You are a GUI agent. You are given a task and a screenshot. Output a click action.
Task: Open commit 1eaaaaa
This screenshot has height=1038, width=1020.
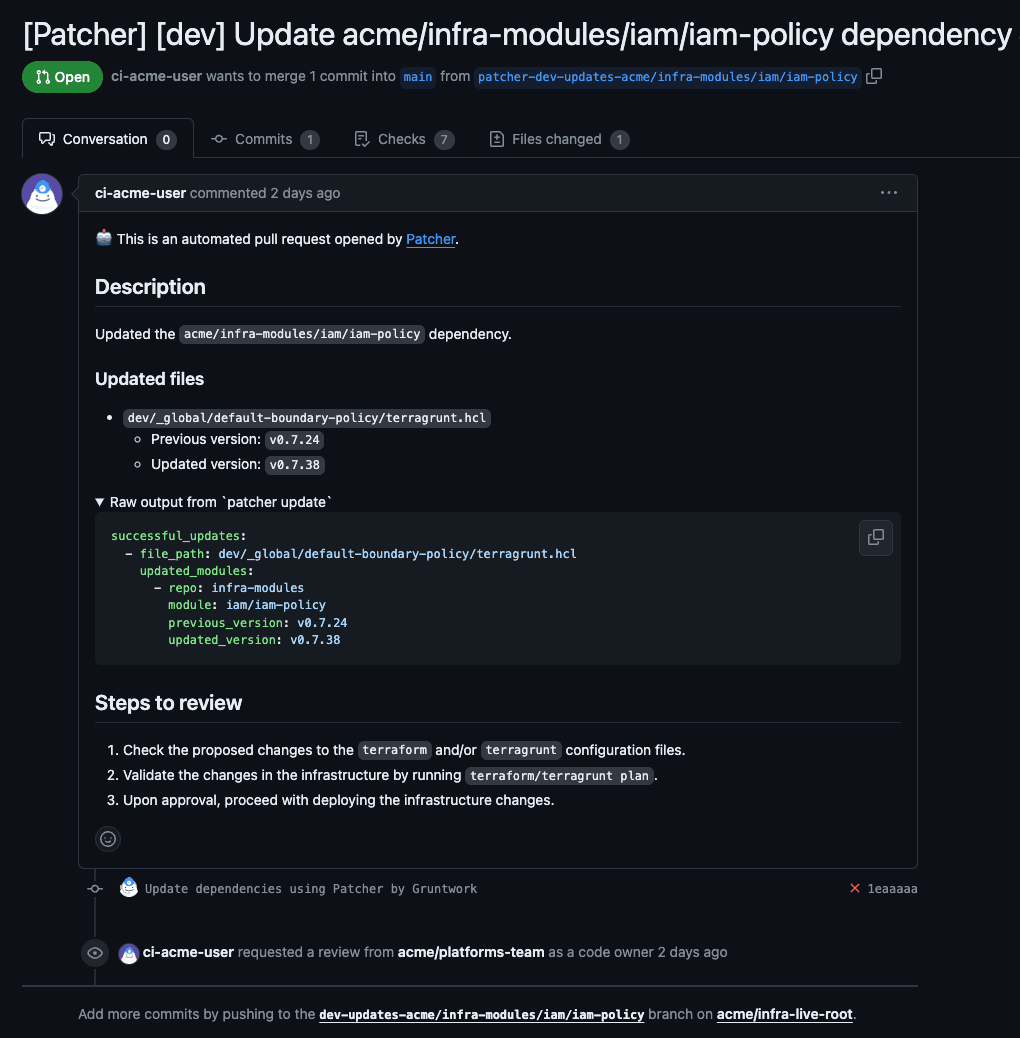[892, 888]
